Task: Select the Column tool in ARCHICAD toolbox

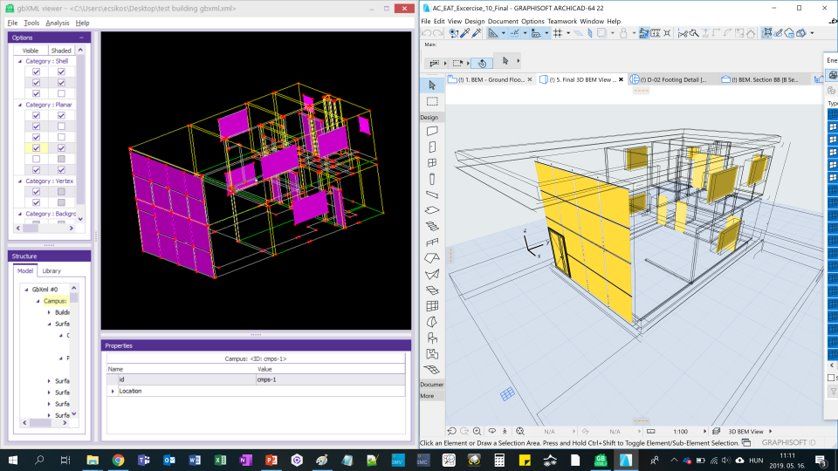Action: (432, 179)
